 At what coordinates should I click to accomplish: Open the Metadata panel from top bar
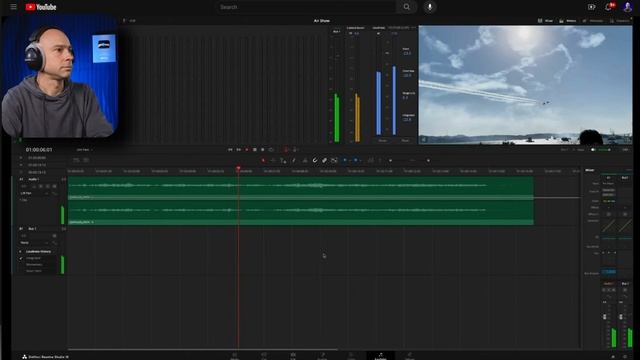[x=593, y=20]
